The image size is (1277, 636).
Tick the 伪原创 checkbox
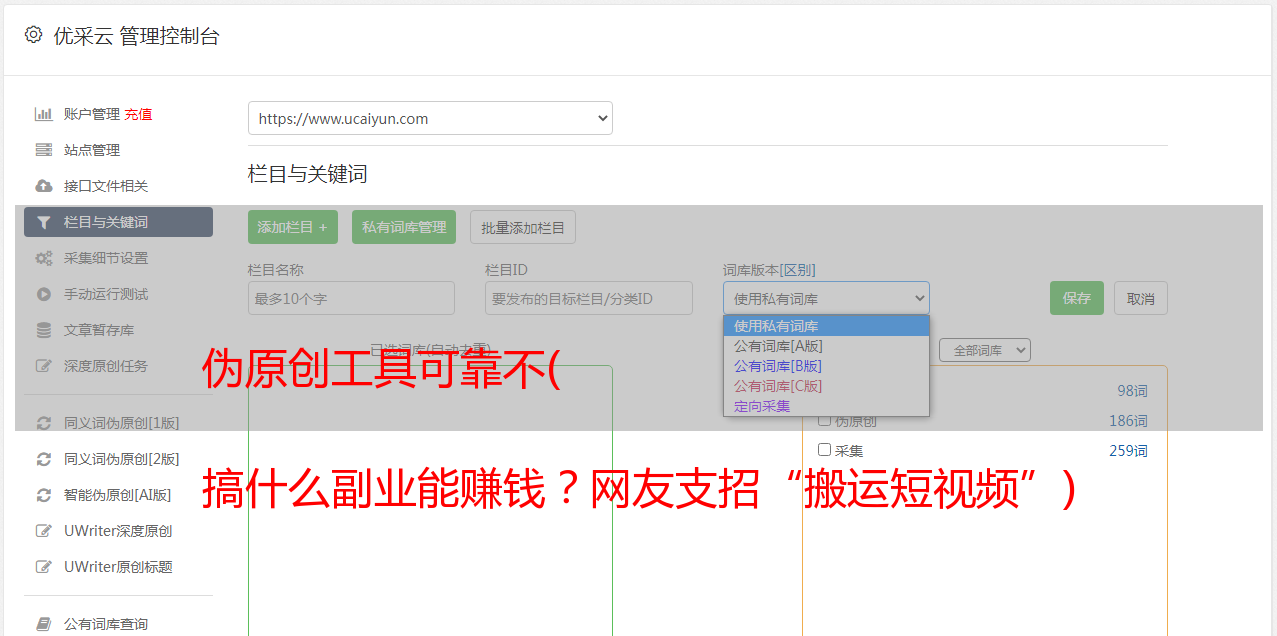[x=824, y=420]
